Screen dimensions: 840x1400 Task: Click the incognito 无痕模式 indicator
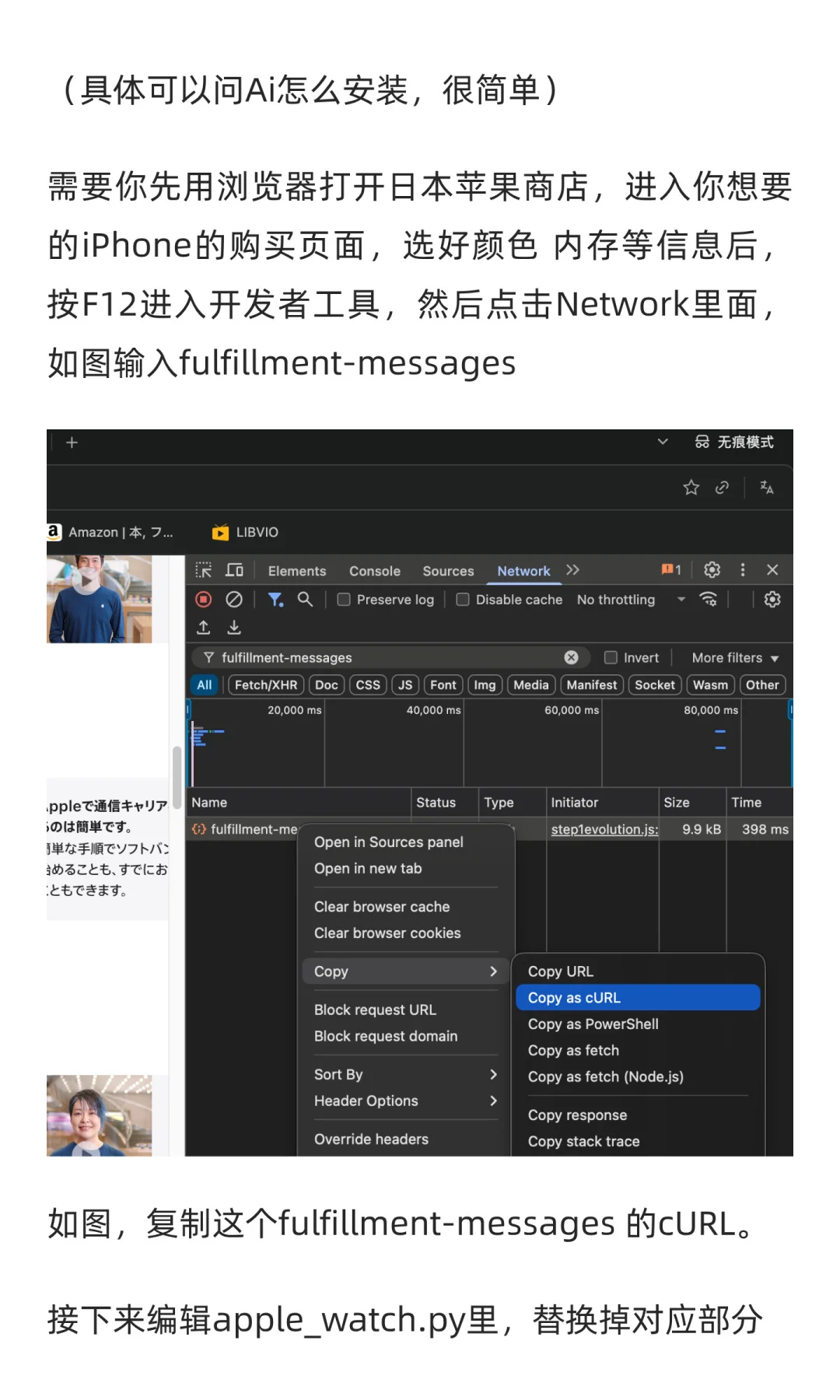(734, 442)
